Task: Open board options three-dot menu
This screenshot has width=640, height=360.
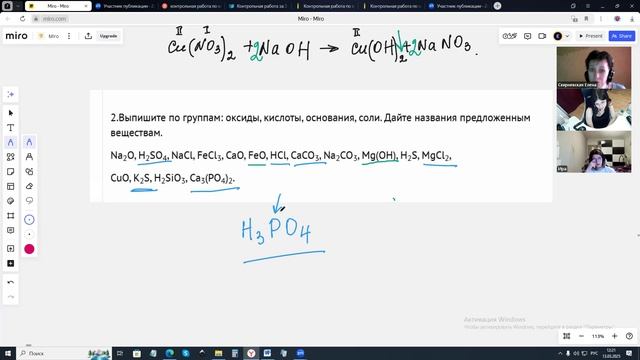Action: [69, 36]
